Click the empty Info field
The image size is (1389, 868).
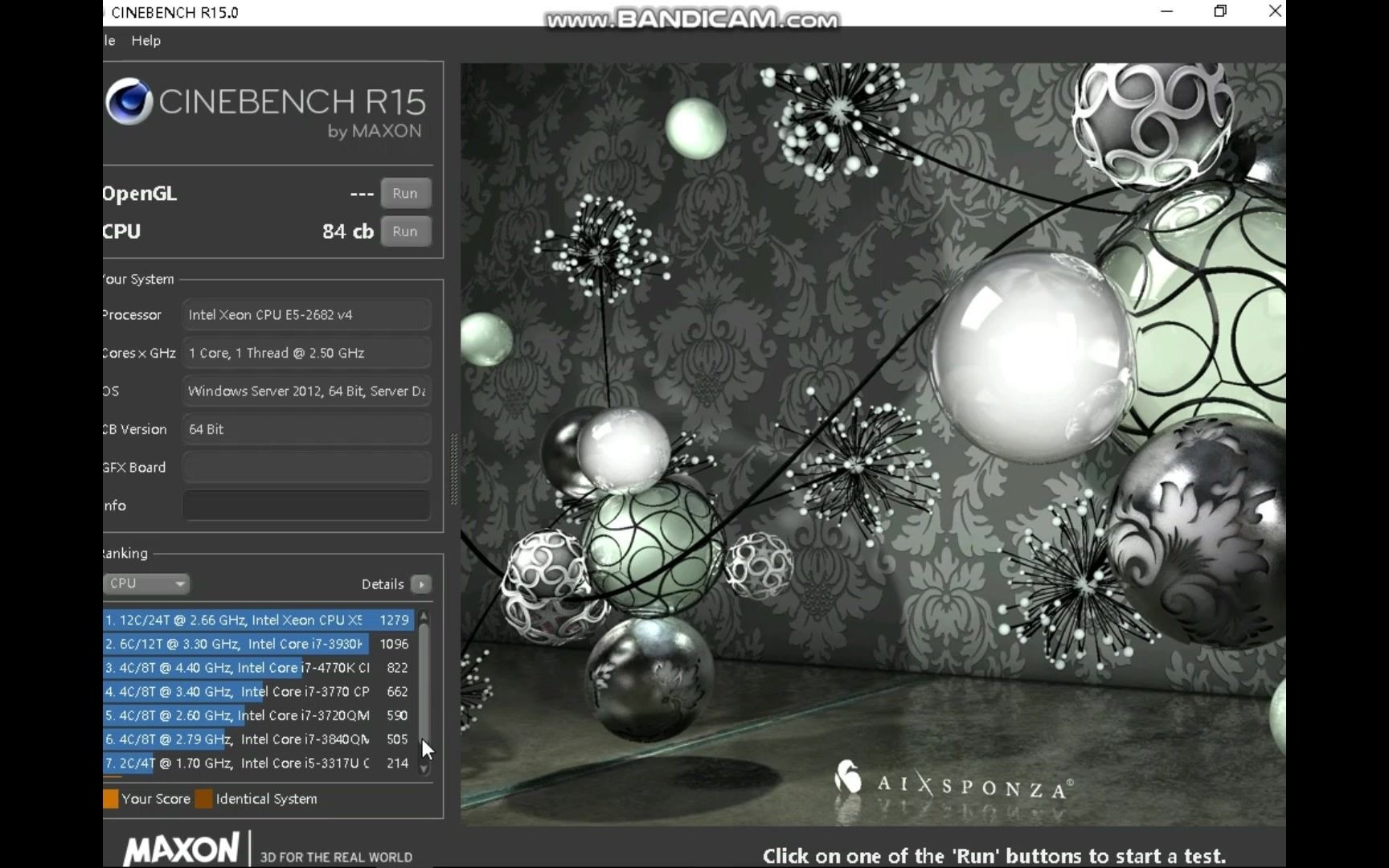click(x=306, y=506)
